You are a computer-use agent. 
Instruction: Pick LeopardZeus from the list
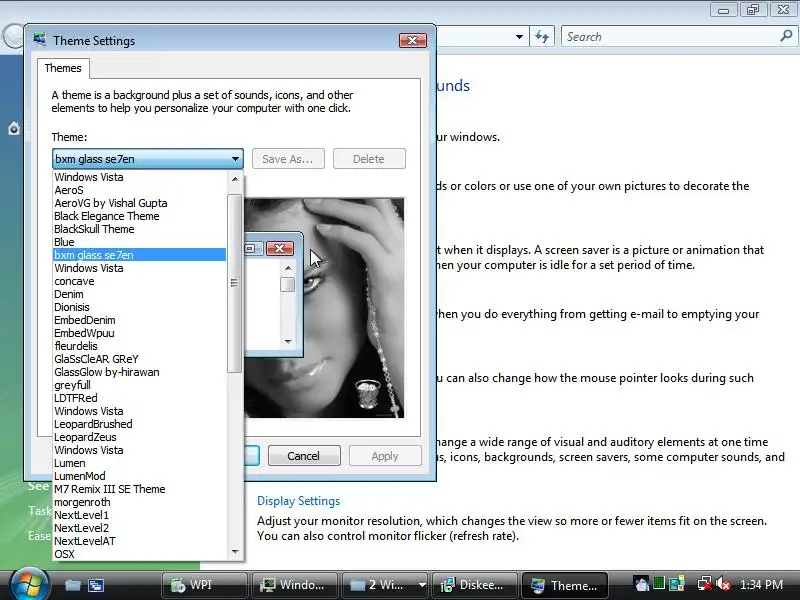[139, 437]
